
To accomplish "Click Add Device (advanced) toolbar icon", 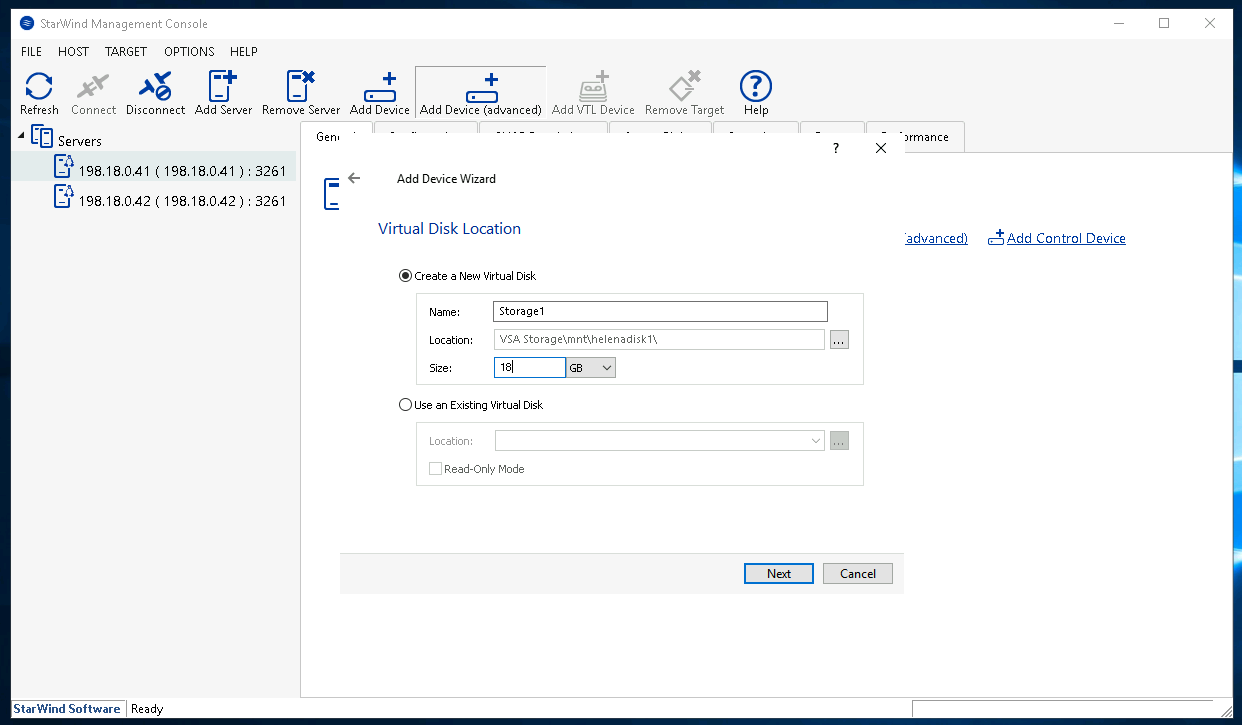I will 480,93.
